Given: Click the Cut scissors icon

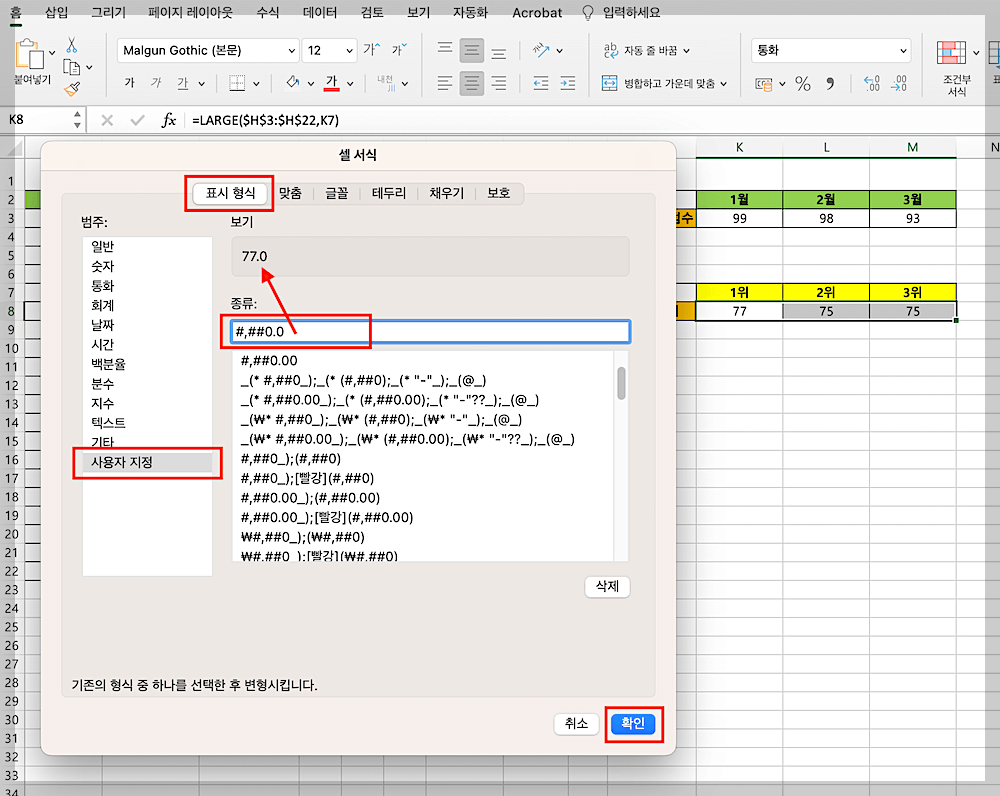Looking at the screenshot, I should (x=71, y=45).
